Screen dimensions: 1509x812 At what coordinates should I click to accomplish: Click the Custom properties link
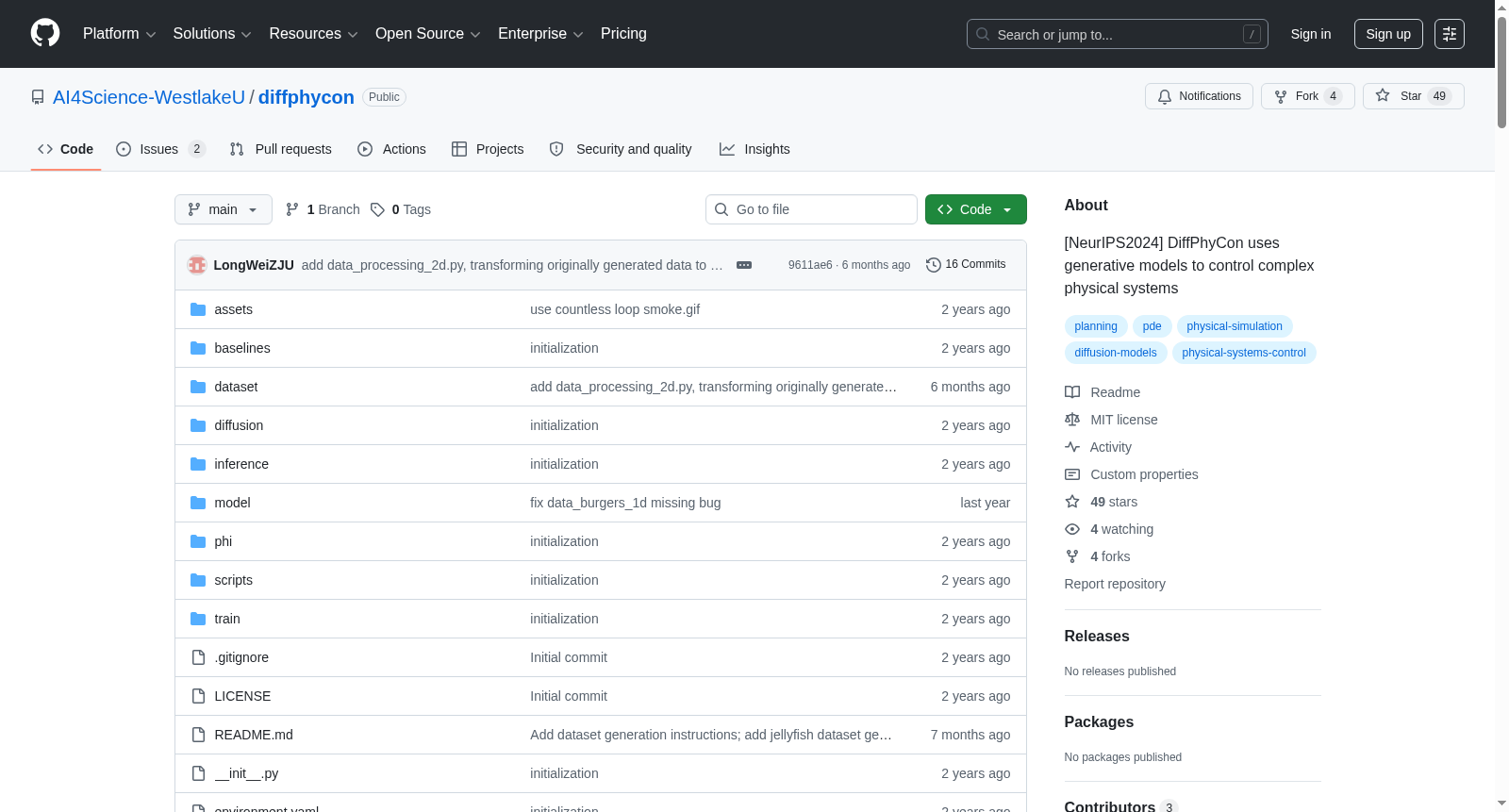point(1144,474)
